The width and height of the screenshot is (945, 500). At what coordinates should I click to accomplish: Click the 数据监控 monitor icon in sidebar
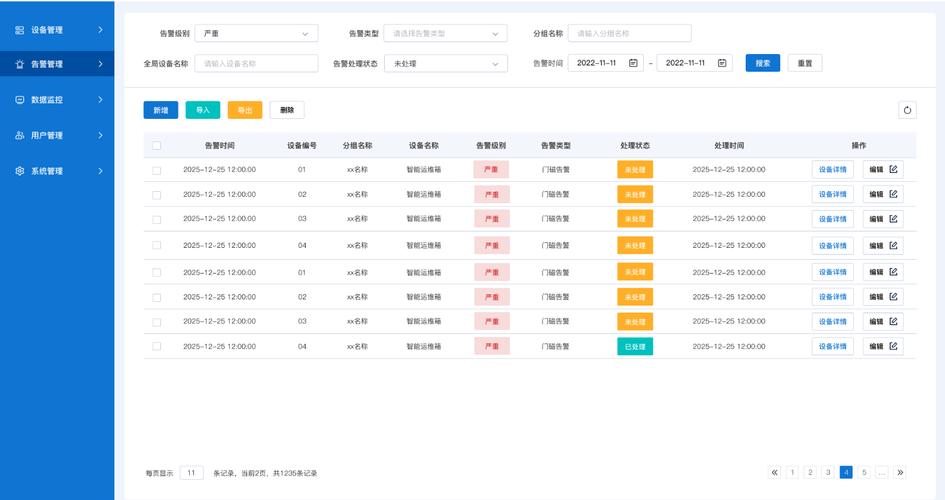coord(19,100)
